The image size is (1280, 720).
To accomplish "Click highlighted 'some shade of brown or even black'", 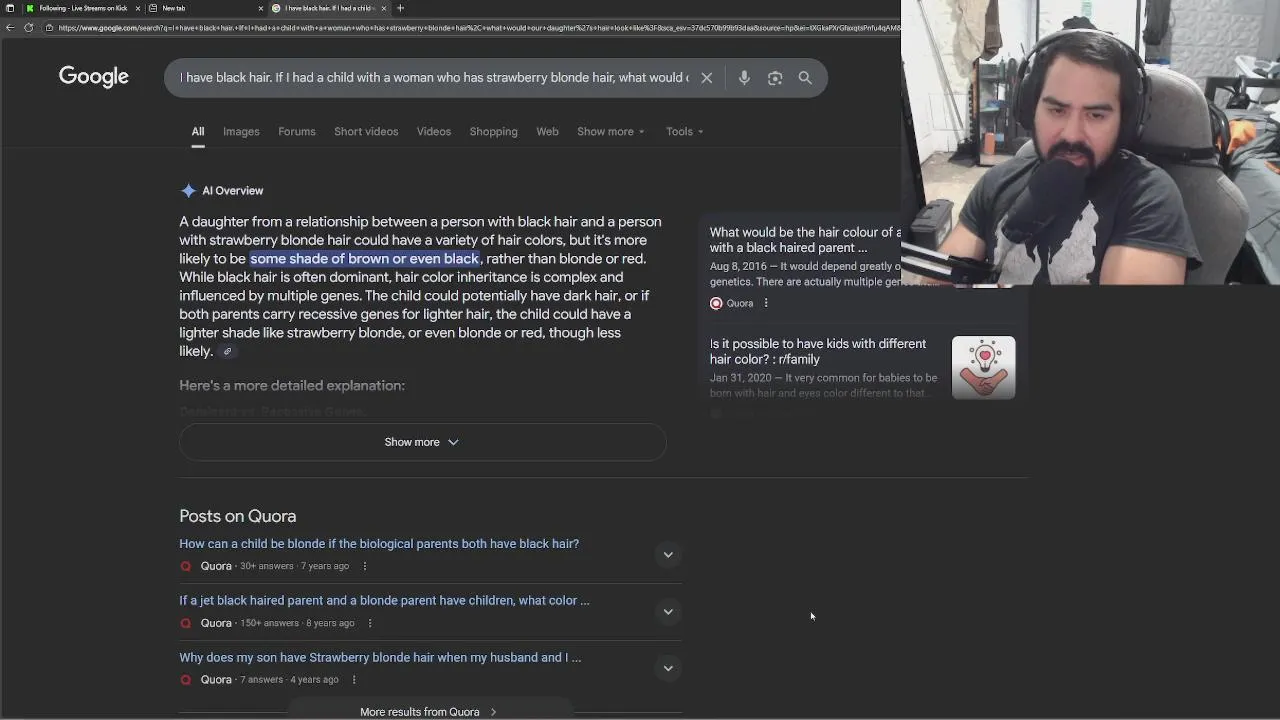I will pos(364,259).
